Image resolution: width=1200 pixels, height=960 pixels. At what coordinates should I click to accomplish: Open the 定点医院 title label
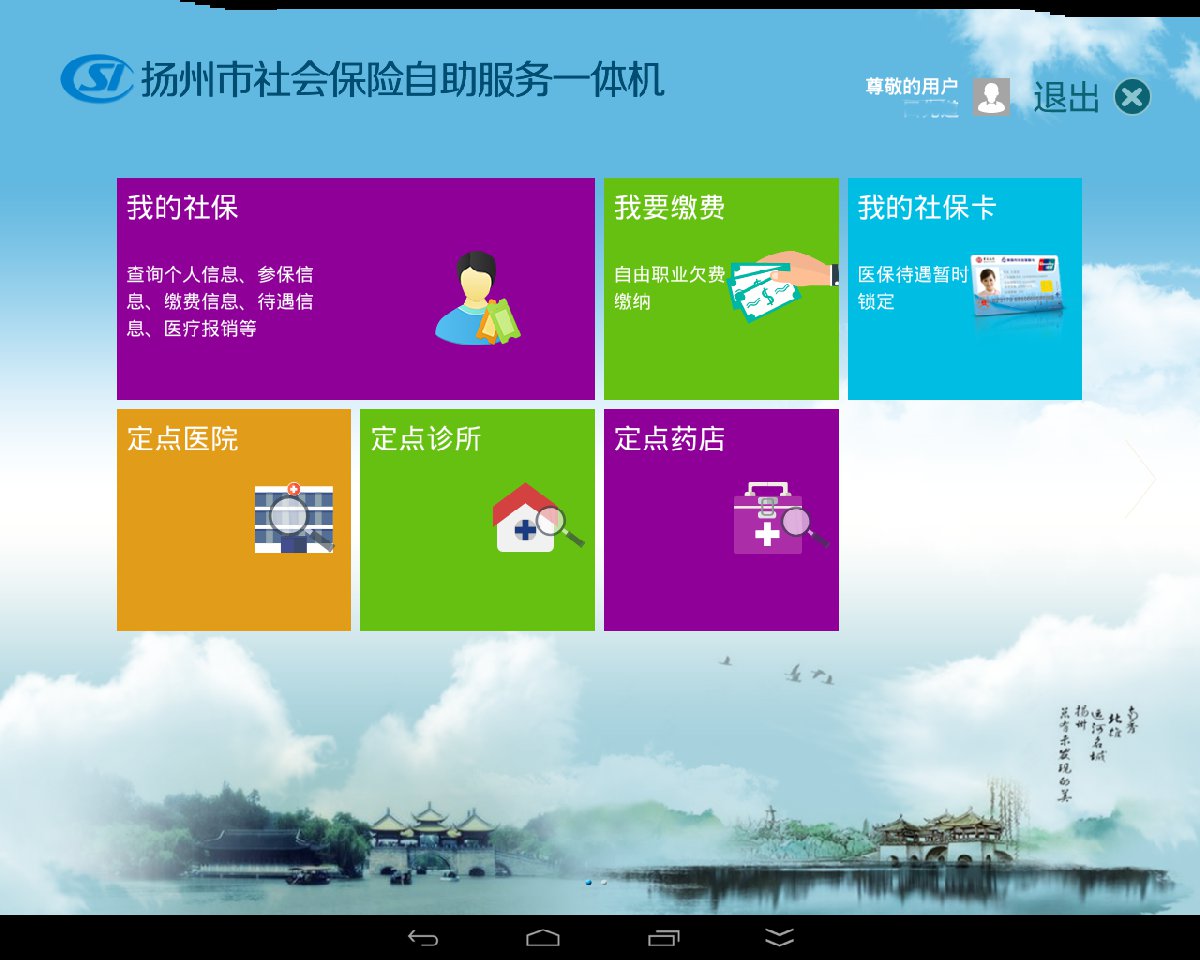tap(182, 439)
